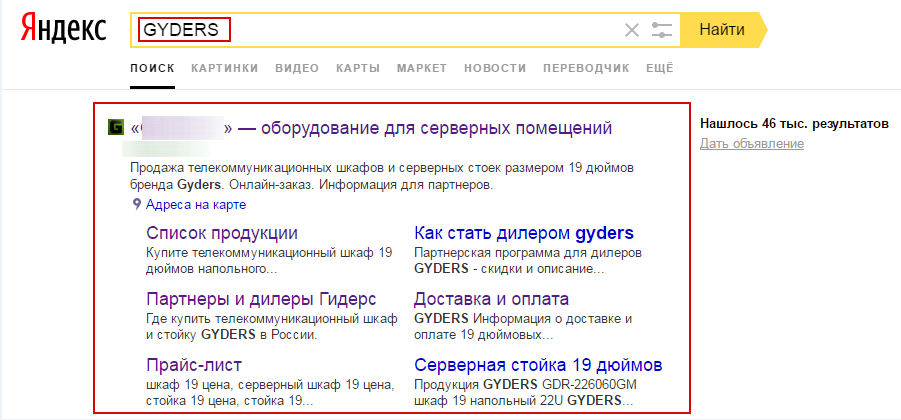
Task: Open advanced search settings sliders icon
Action: pyautogui.click(x=662, y=30)
